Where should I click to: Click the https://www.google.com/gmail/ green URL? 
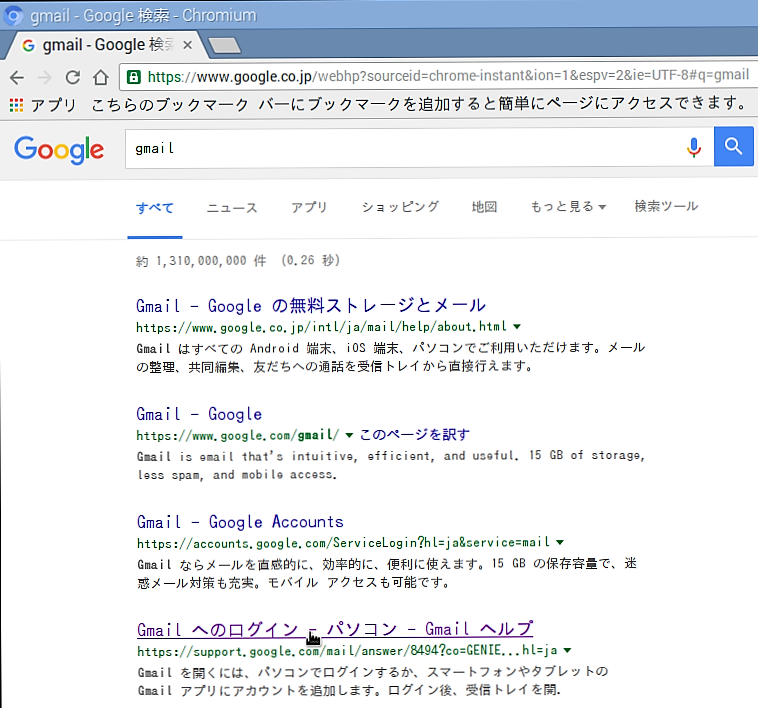click(x=238, y=435)
